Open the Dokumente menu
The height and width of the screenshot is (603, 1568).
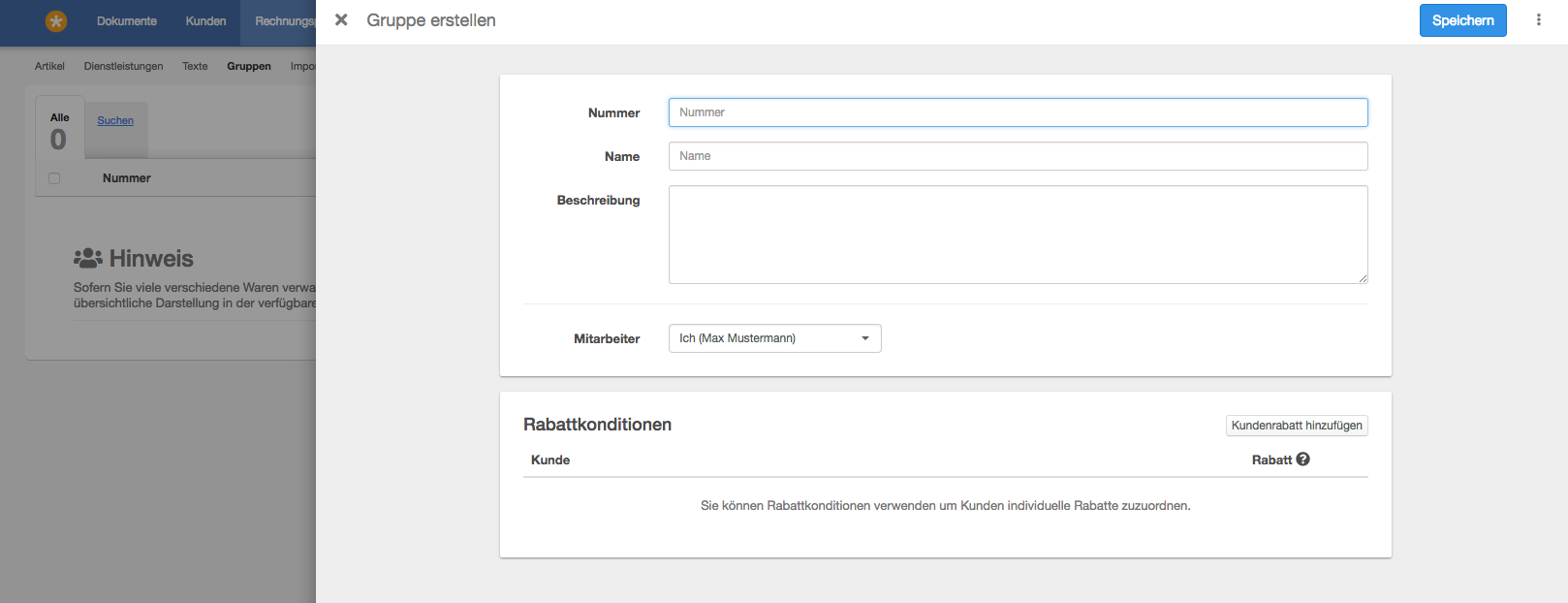127,21
